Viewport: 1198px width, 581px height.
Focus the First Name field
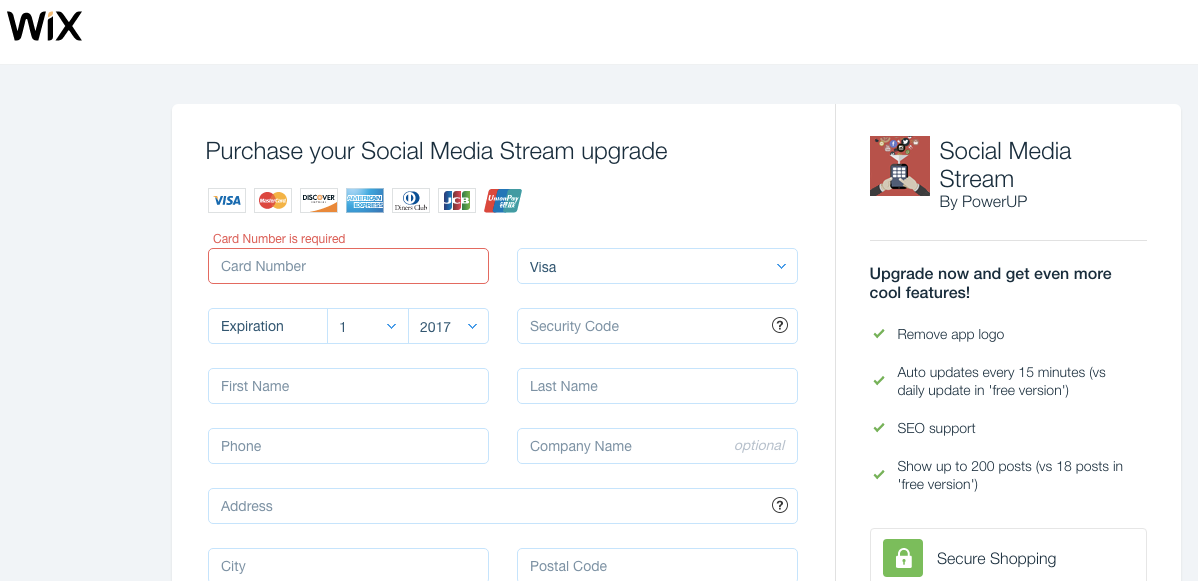348,386
